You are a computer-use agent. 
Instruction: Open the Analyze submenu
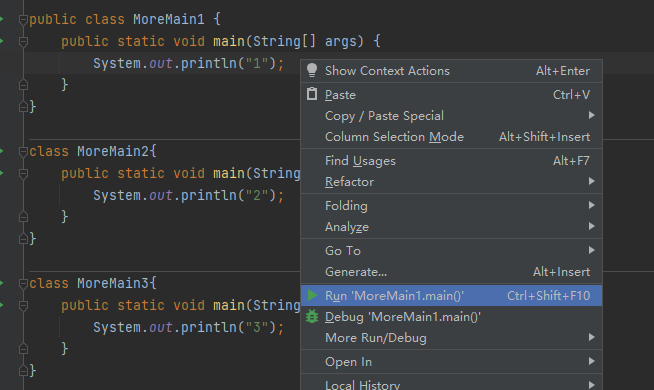(451, 227)
